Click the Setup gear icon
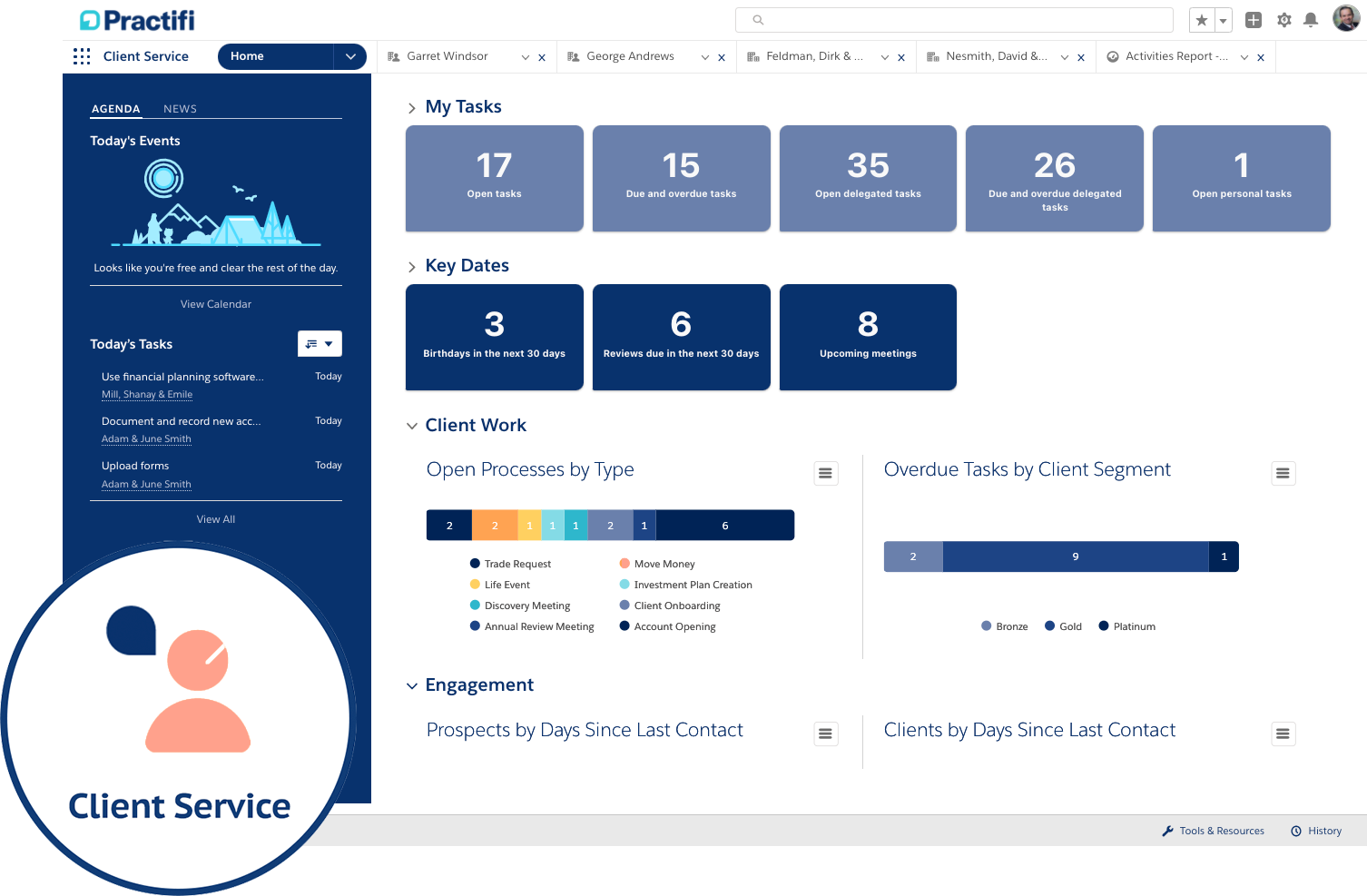Screen dimensions: 1367x896 click(x=1283, y=19)
